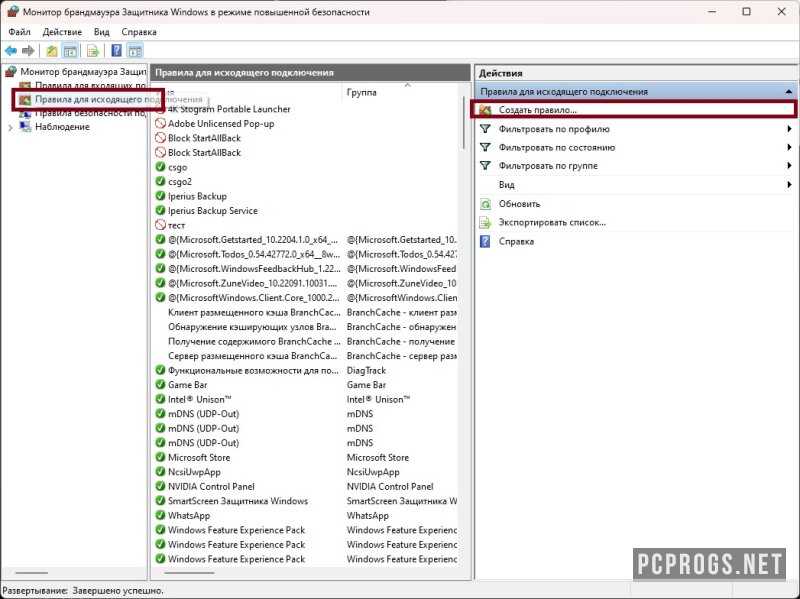Select the Обнаружение кэширующих узлов rule

coord(252,327)
